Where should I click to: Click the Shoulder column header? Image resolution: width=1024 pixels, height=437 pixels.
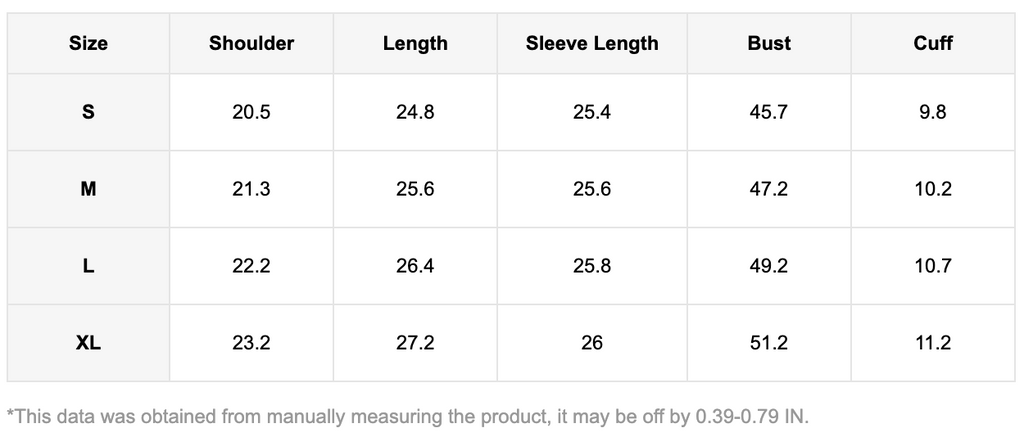pyautogui.click(x=251, y=43)
